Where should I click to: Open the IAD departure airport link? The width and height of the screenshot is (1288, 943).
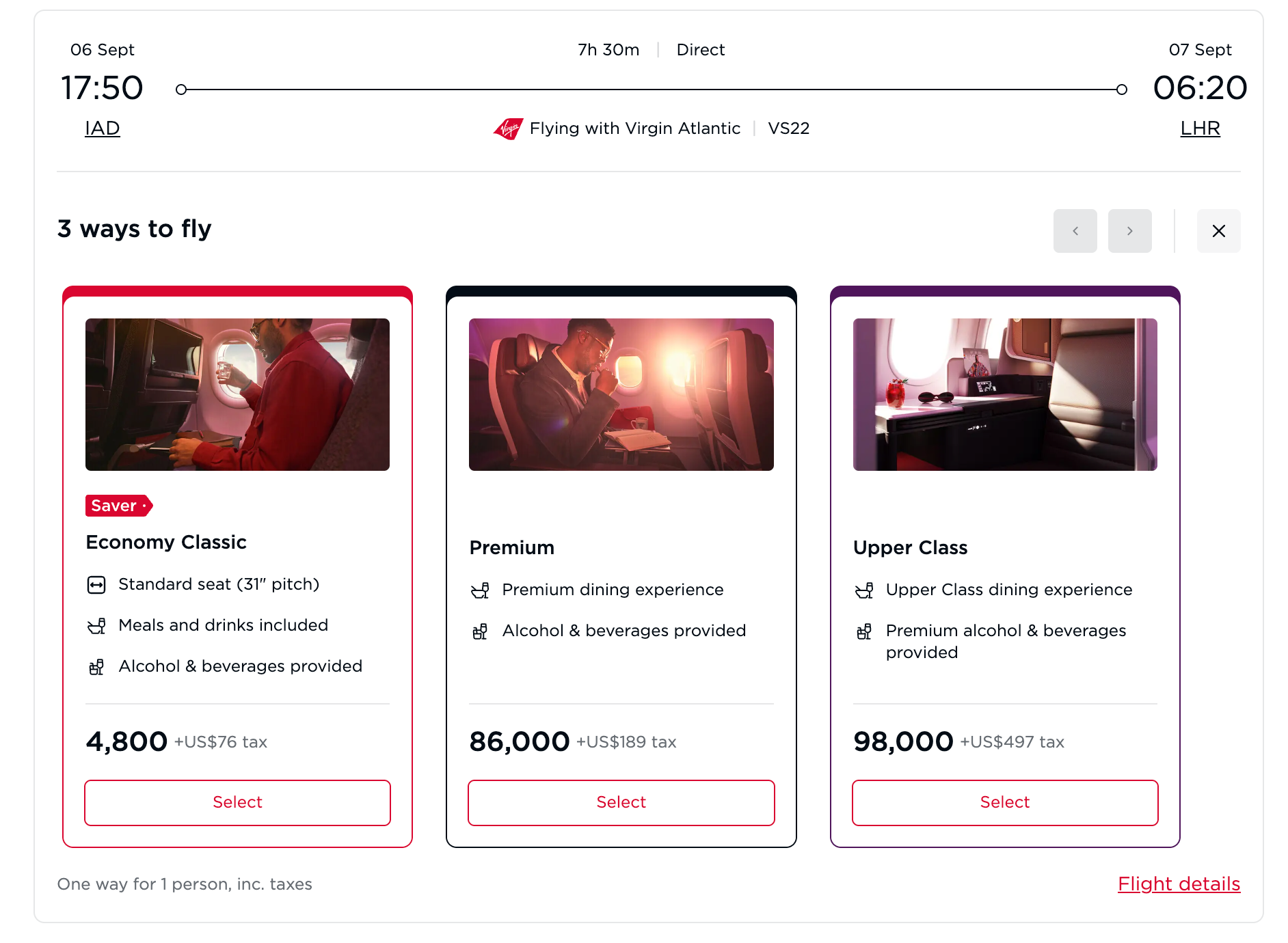(103, 128)
